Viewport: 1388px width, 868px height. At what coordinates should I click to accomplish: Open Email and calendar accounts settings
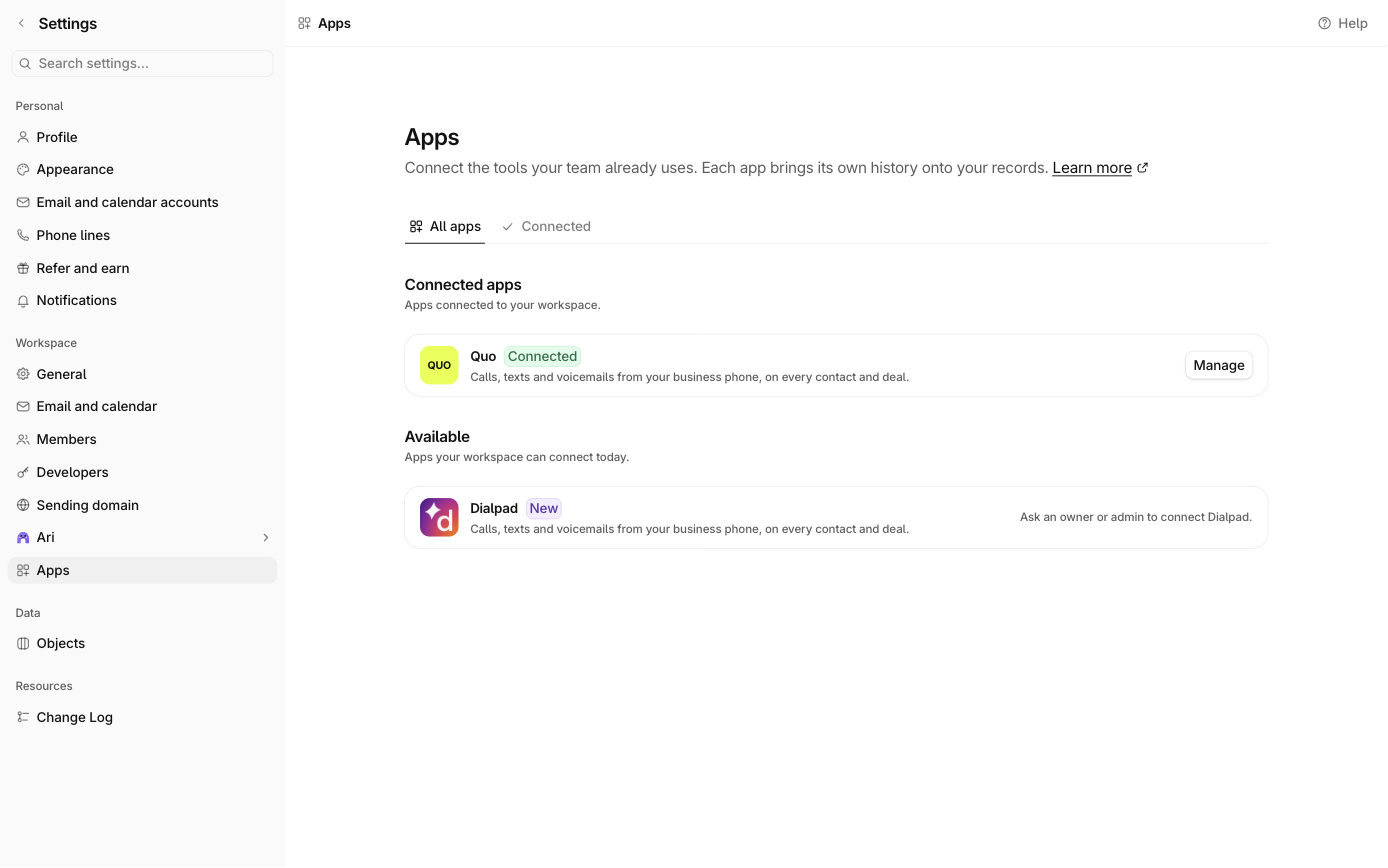point(142,202)
